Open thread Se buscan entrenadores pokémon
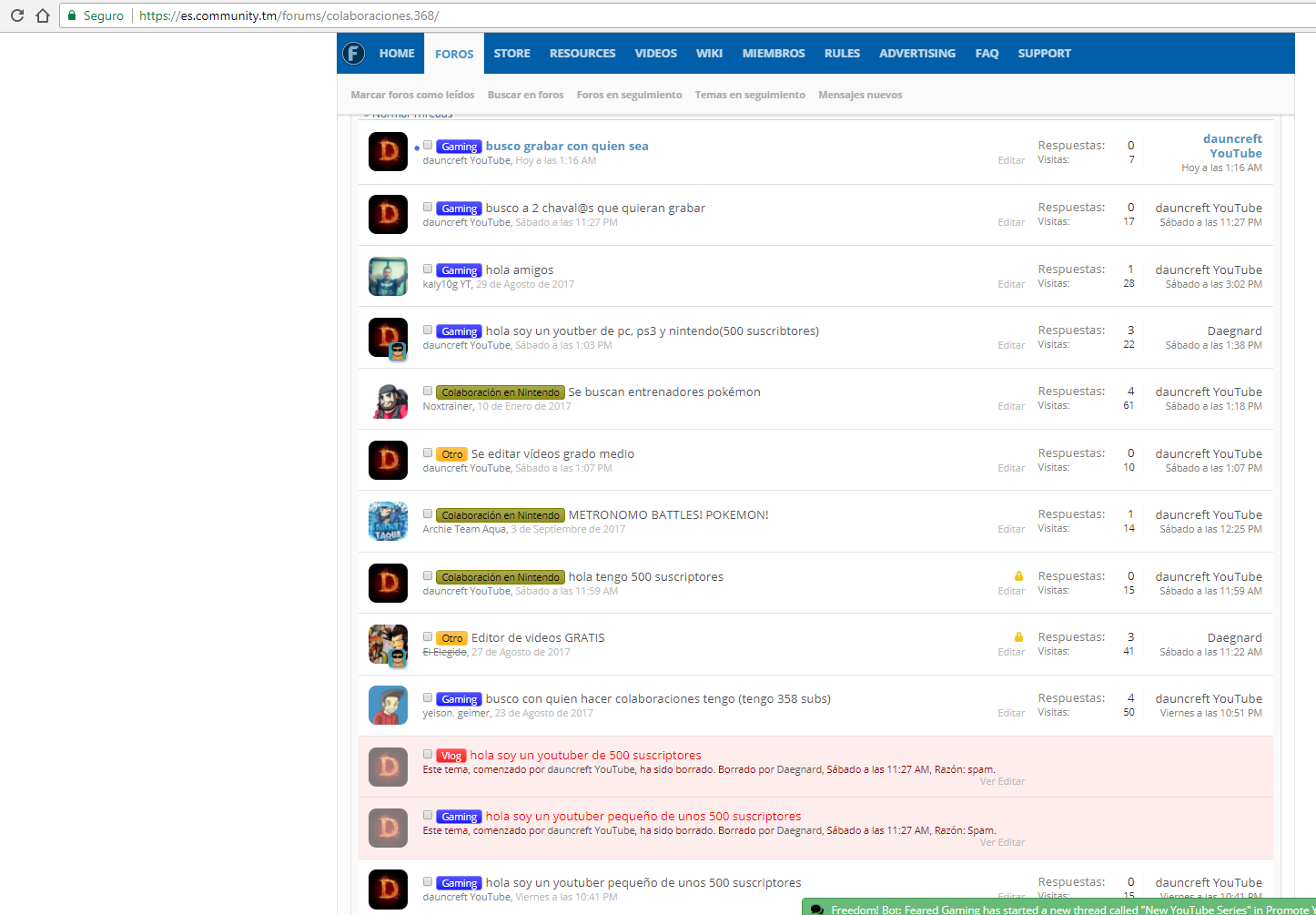Viewport: 1316px width, 915px height. tap(664, 392)
